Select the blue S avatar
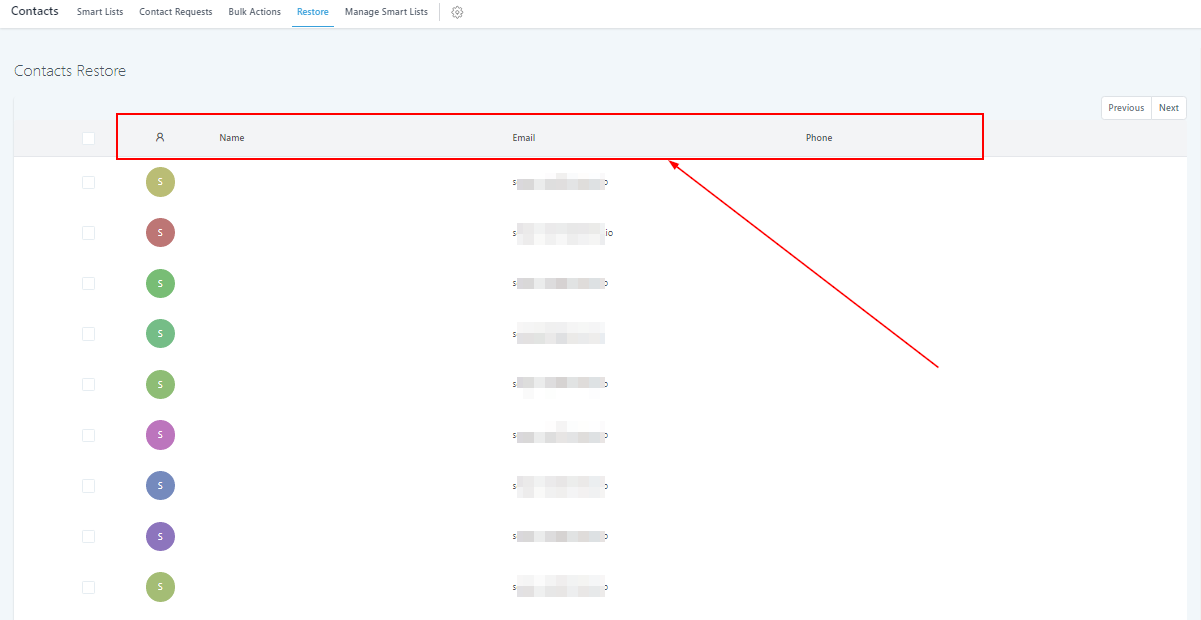This screenshot has height=620, width=1201. point(160,486)
